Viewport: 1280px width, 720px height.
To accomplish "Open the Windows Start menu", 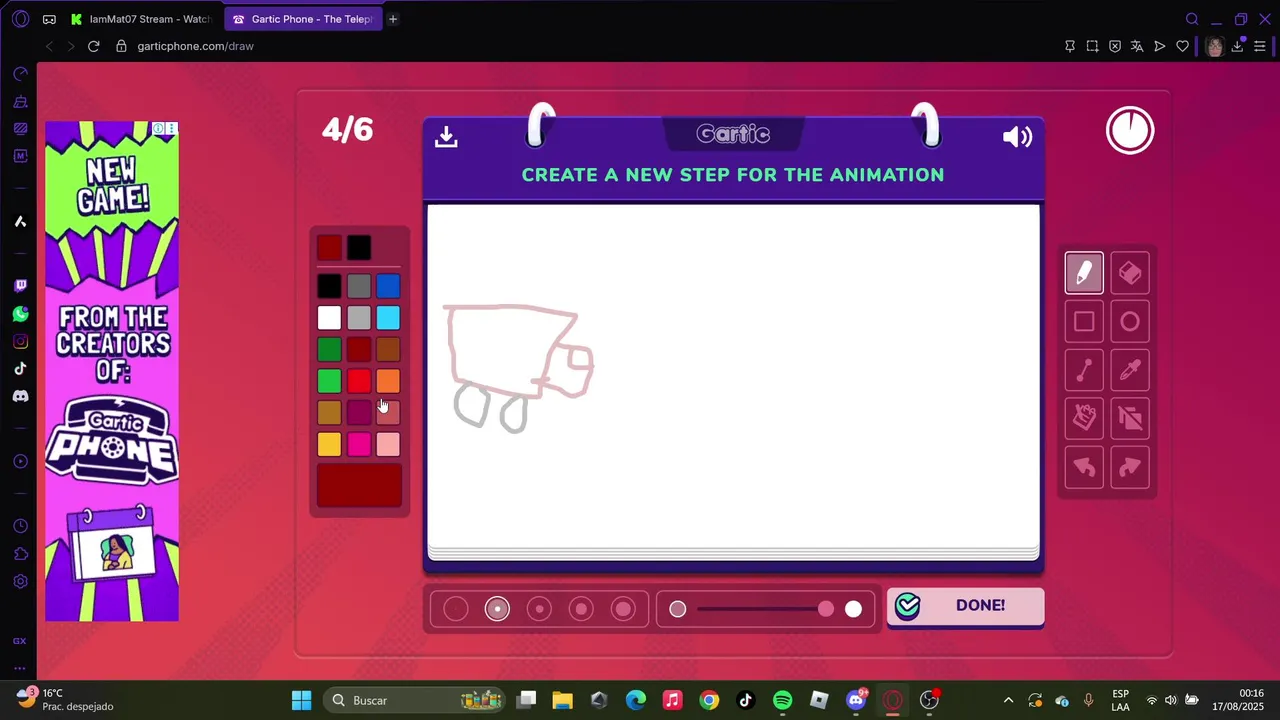I will click(301, 700).
